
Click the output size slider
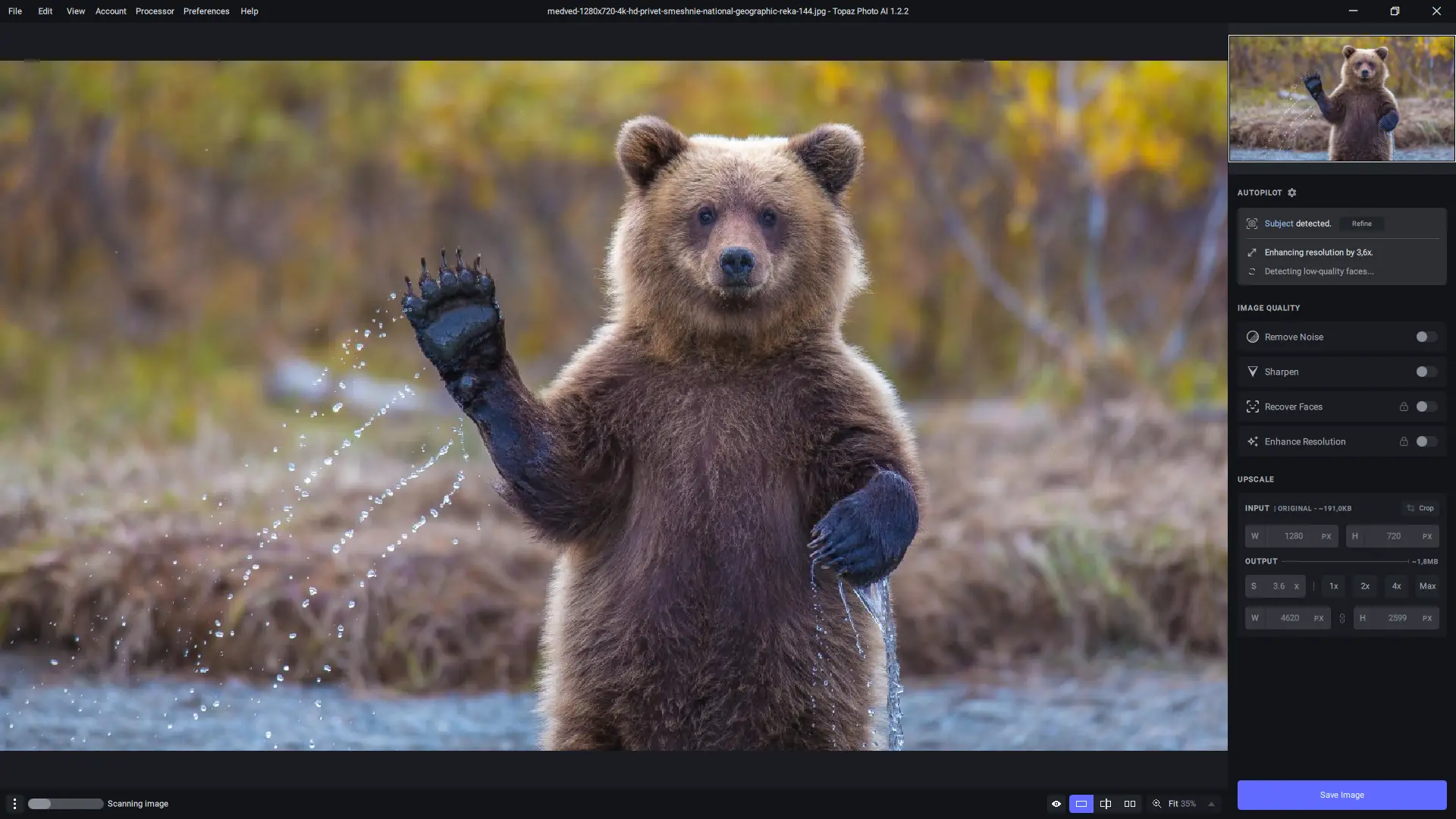[x=1345, y=562]
